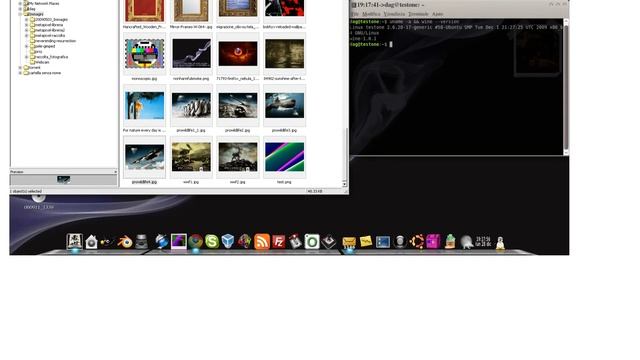Click the terminal window vertical scrollbar
Image resolution: width=640 pixels, height=360 pixels.
566,87
